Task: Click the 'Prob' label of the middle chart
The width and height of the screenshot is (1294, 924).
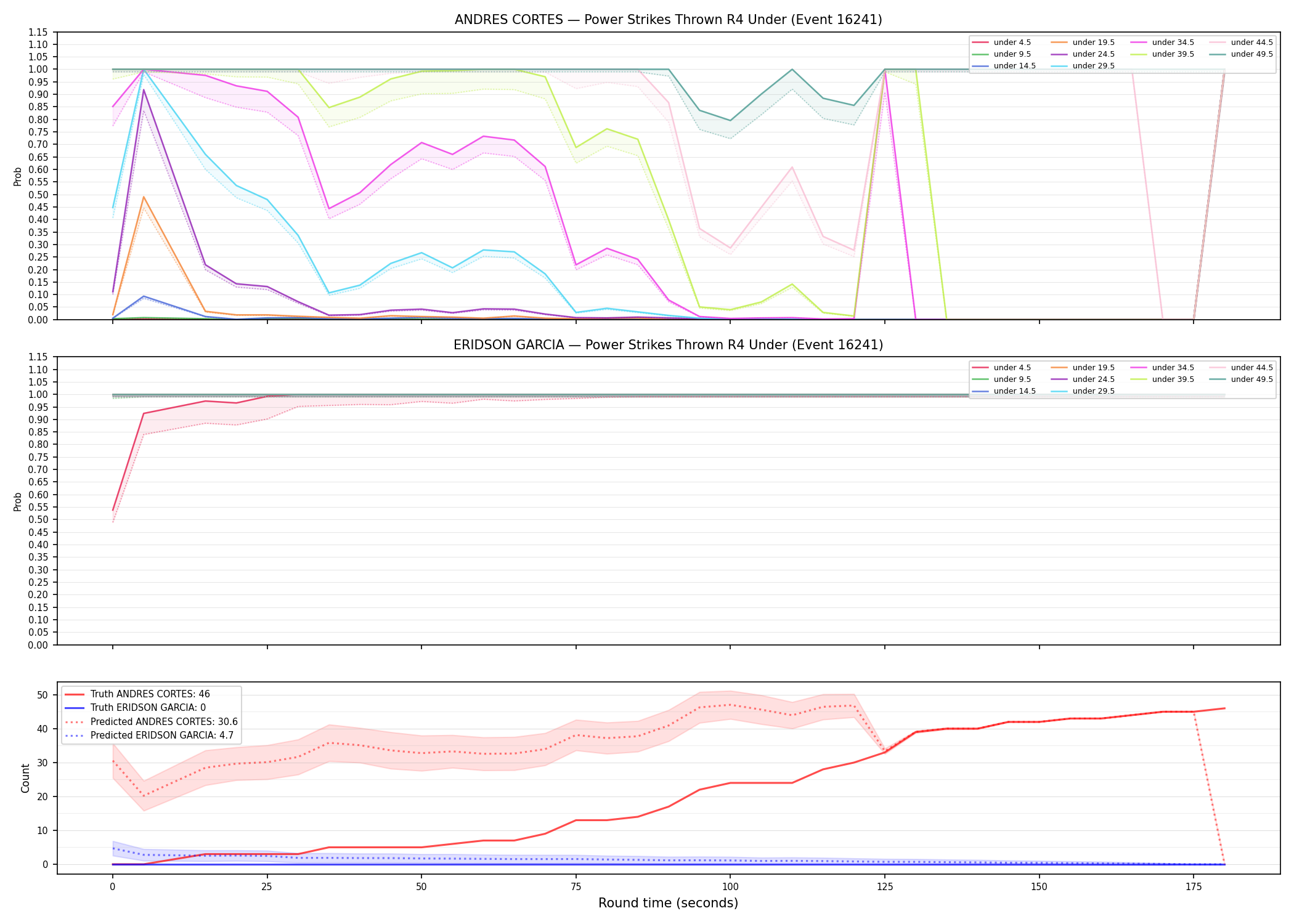Action: point(18,501)
